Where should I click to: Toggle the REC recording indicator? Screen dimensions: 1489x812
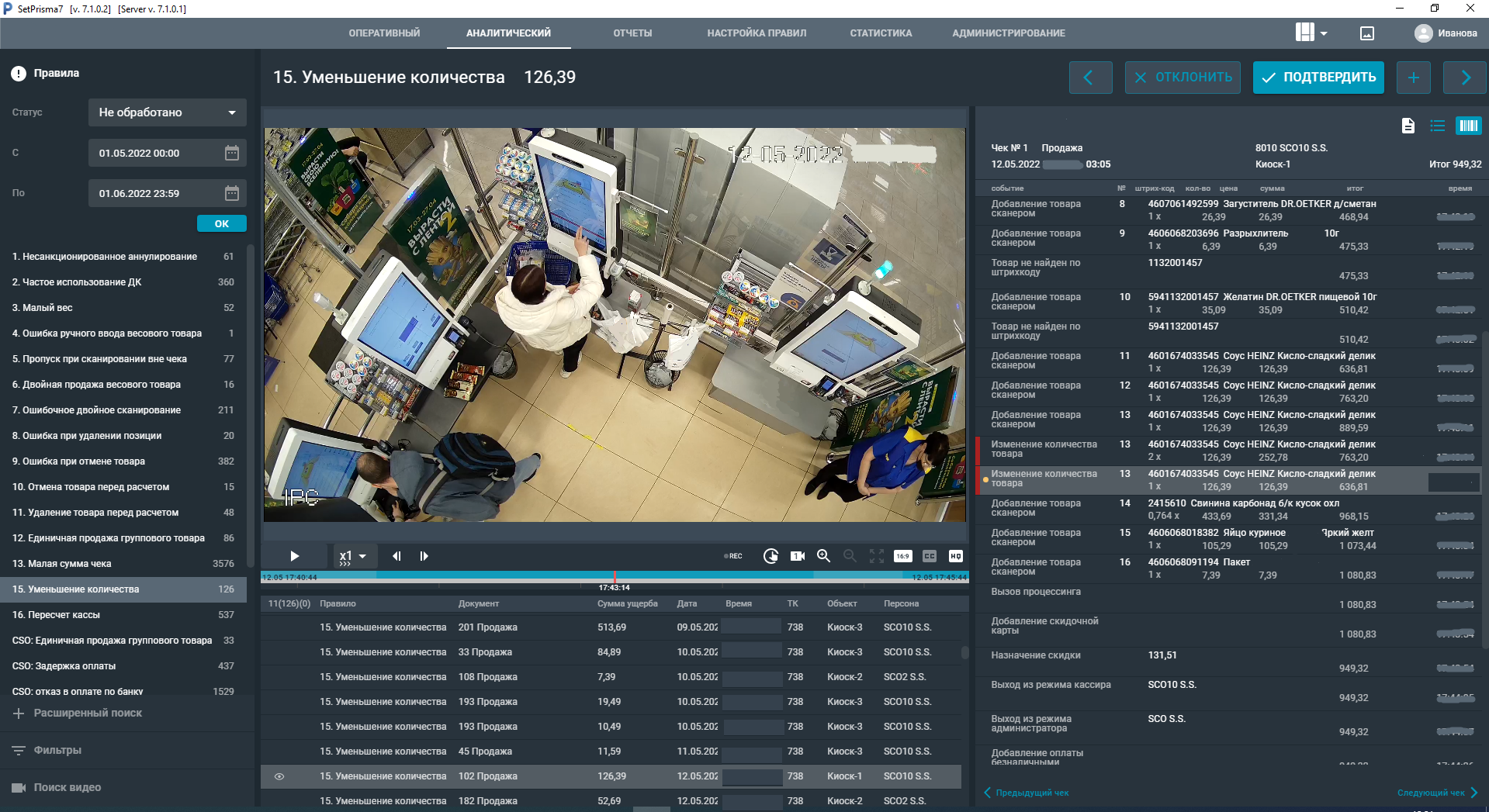click(x=733, y=556)
